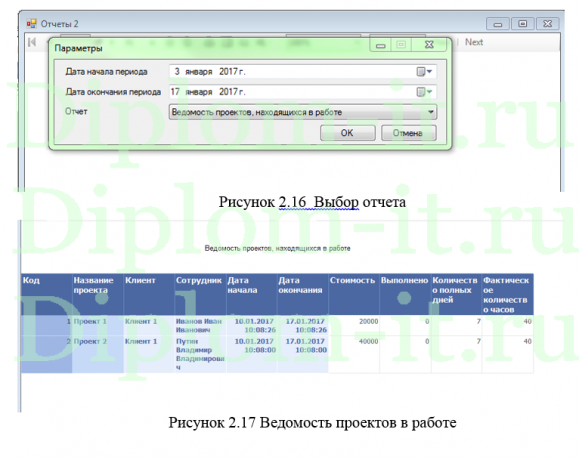The image size is (579, 460).
Task: Click the Отчеты 2 window icon
Action: click(x=31, y=24)
